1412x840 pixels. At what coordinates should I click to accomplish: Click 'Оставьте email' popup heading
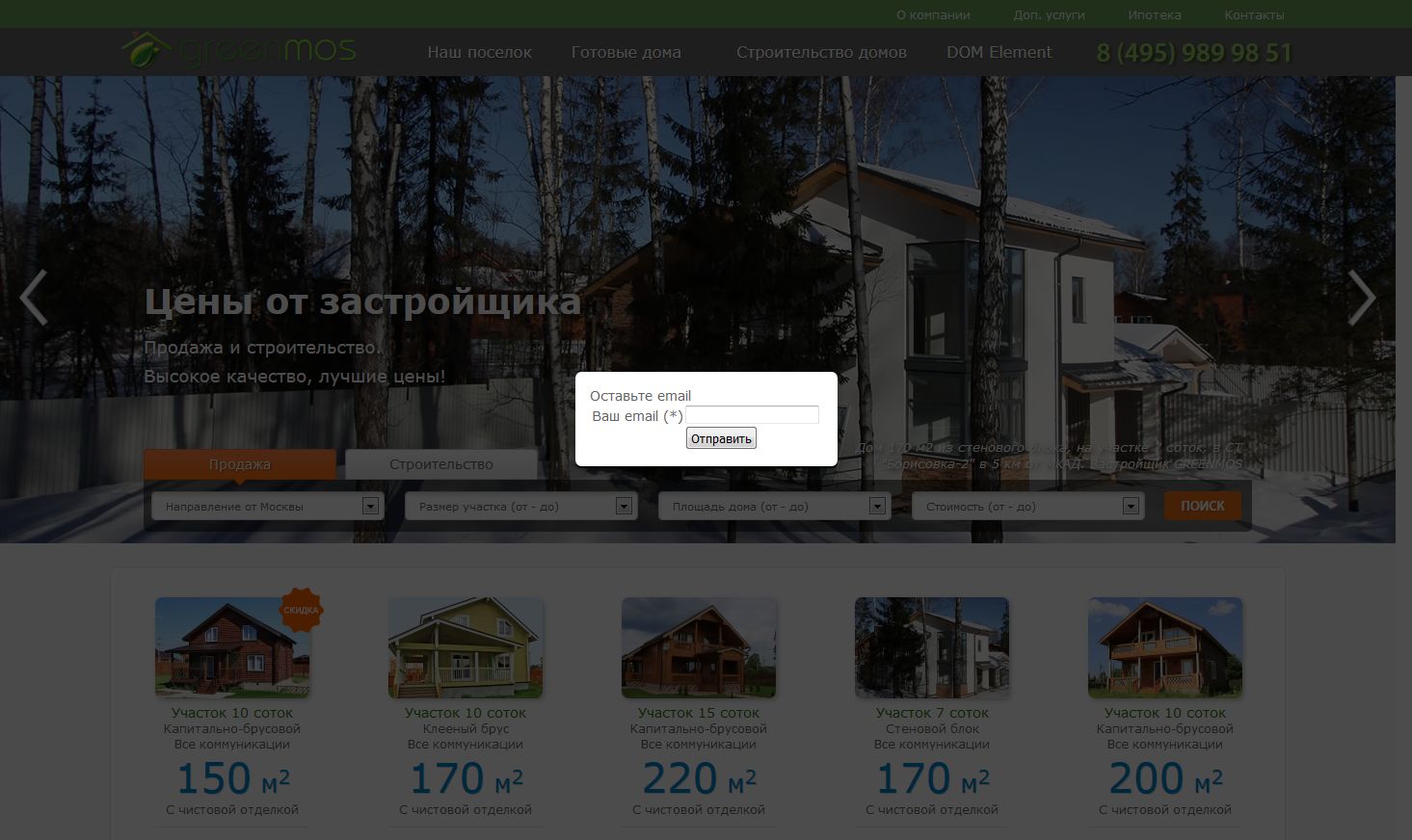[x=641, y=396]
